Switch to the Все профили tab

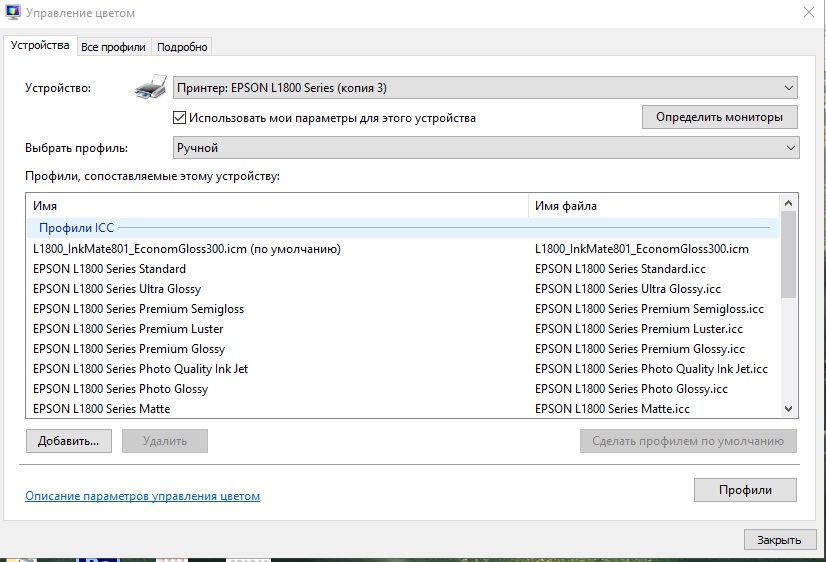pyautogui.click(x=113, y=47)
